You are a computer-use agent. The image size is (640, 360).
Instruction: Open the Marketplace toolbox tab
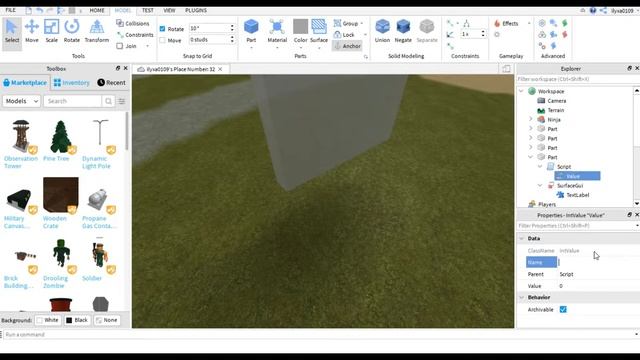[25, 82]
